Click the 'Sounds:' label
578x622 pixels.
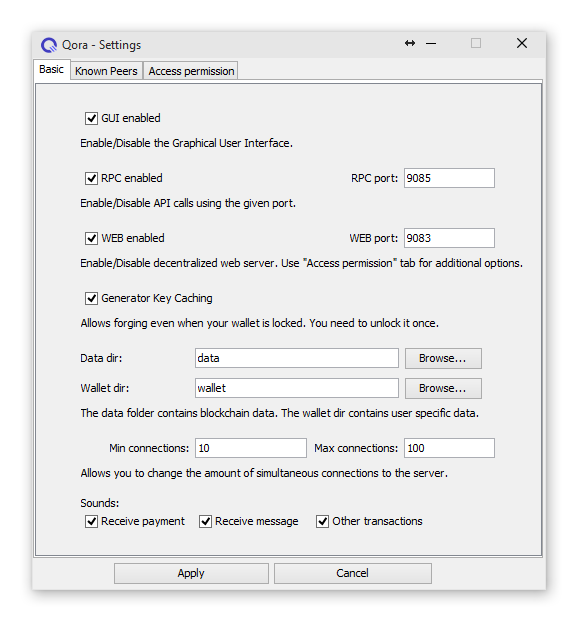pyautogui.click(x=100, y=503)
